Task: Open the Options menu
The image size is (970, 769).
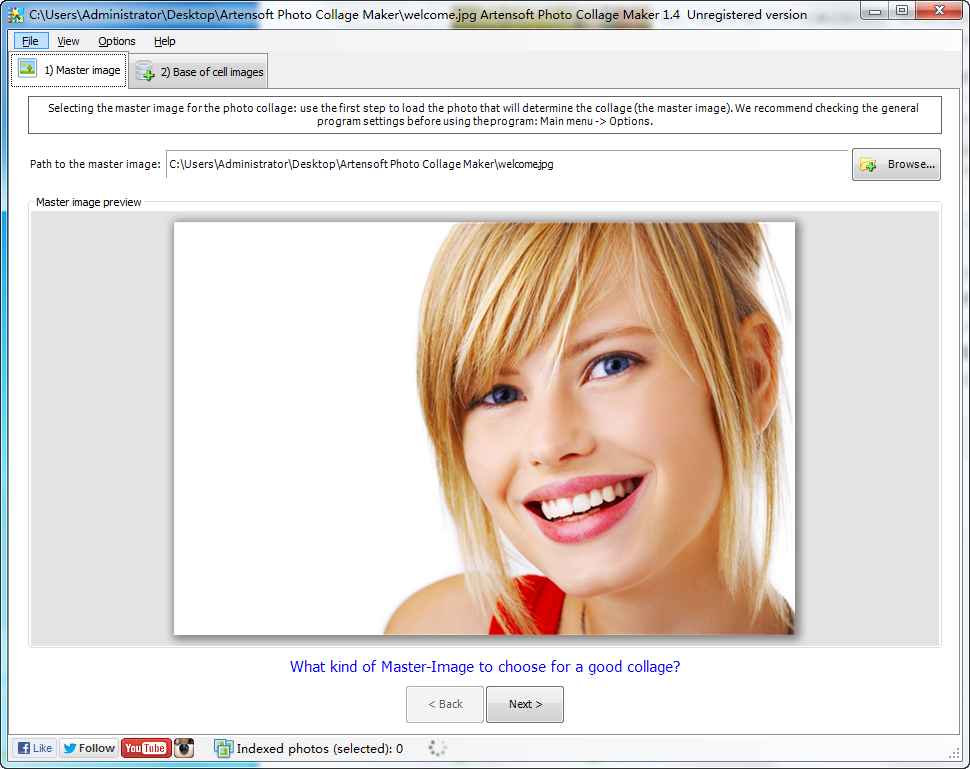Action: pos(117,41)
